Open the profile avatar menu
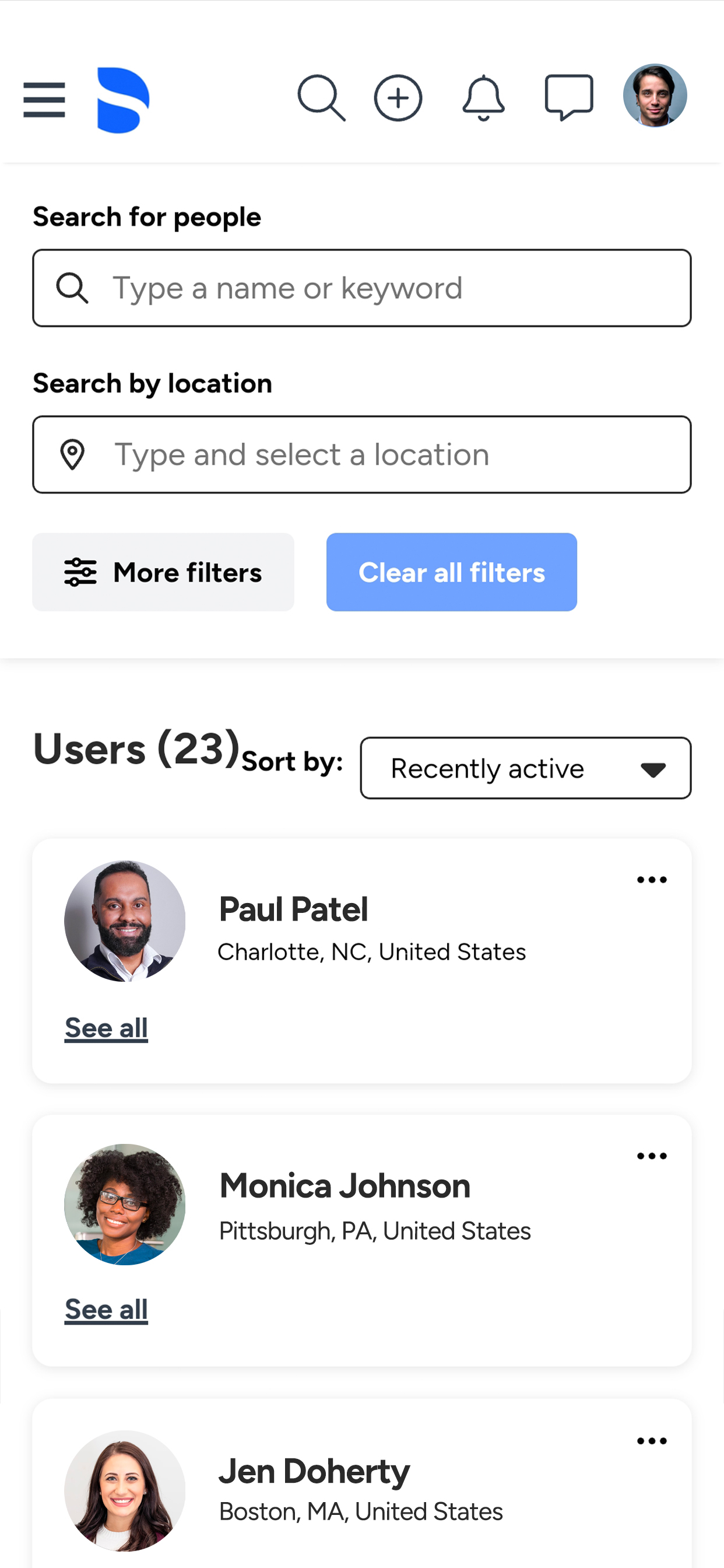 [x=655, y=96]
